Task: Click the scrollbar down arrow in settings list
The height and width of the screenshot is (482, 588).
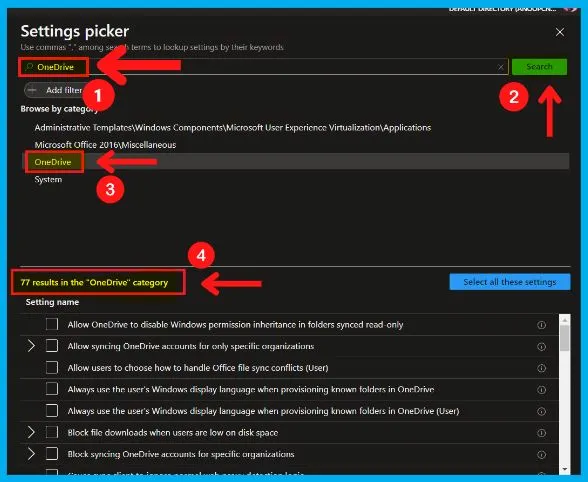Action: [564, 469]
